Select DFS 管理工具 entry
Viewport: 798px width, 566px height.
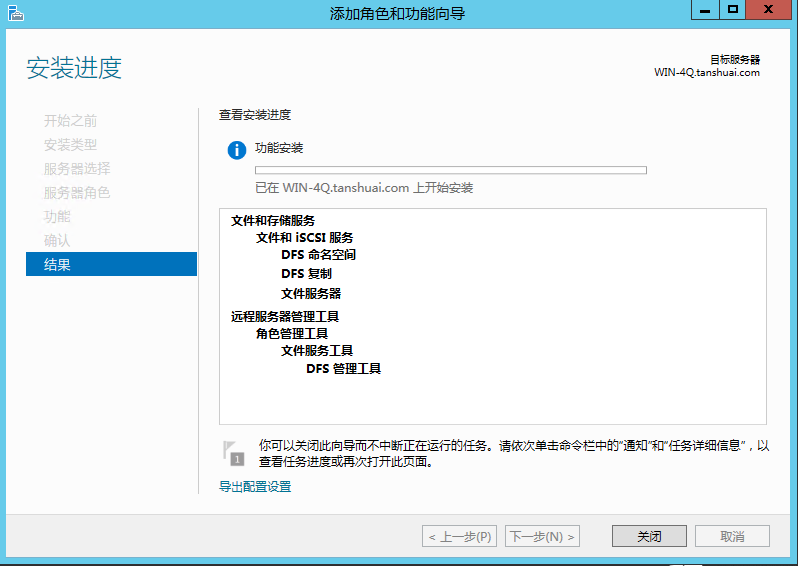(344, 369)
